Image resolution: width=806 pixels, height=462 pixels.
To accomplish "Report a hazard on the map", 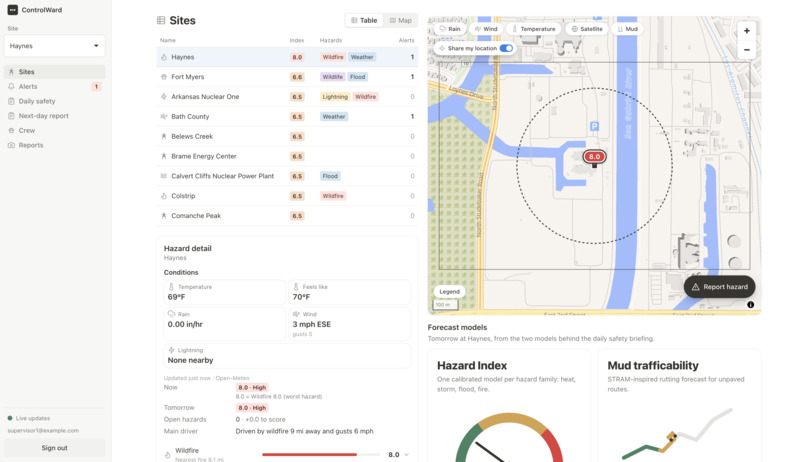I will click(719, 287).
